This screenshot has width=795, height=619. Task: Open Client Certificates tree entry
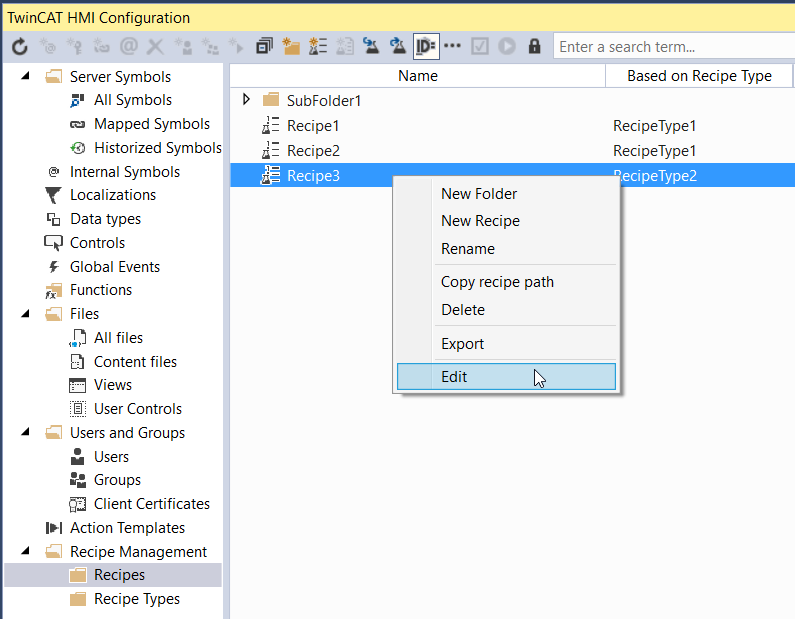(x=152, y=504)
